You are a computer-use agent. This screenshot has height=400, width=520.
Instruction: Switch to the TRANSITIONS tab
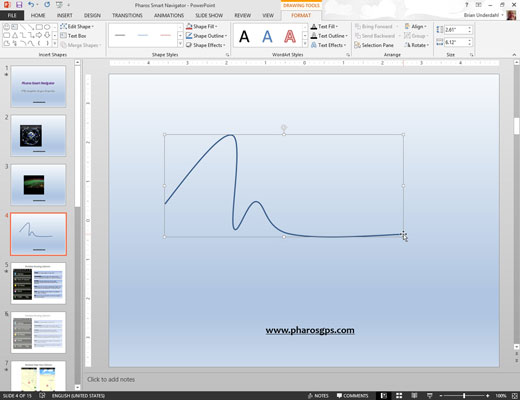(x=127, y=15)
